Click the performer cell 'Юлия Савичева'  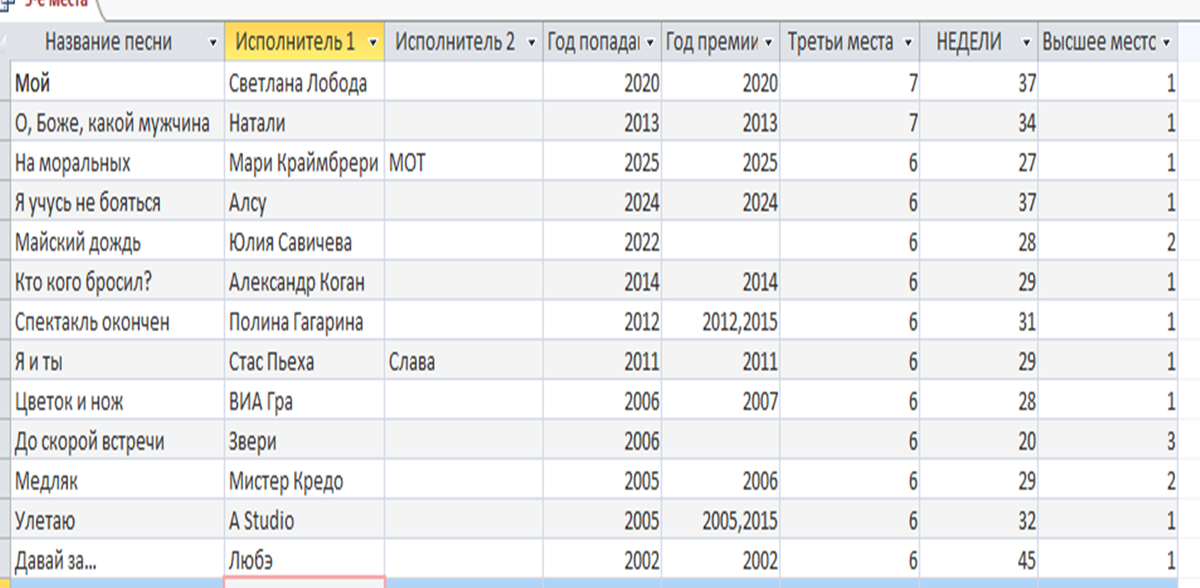(x=305, y=242)
